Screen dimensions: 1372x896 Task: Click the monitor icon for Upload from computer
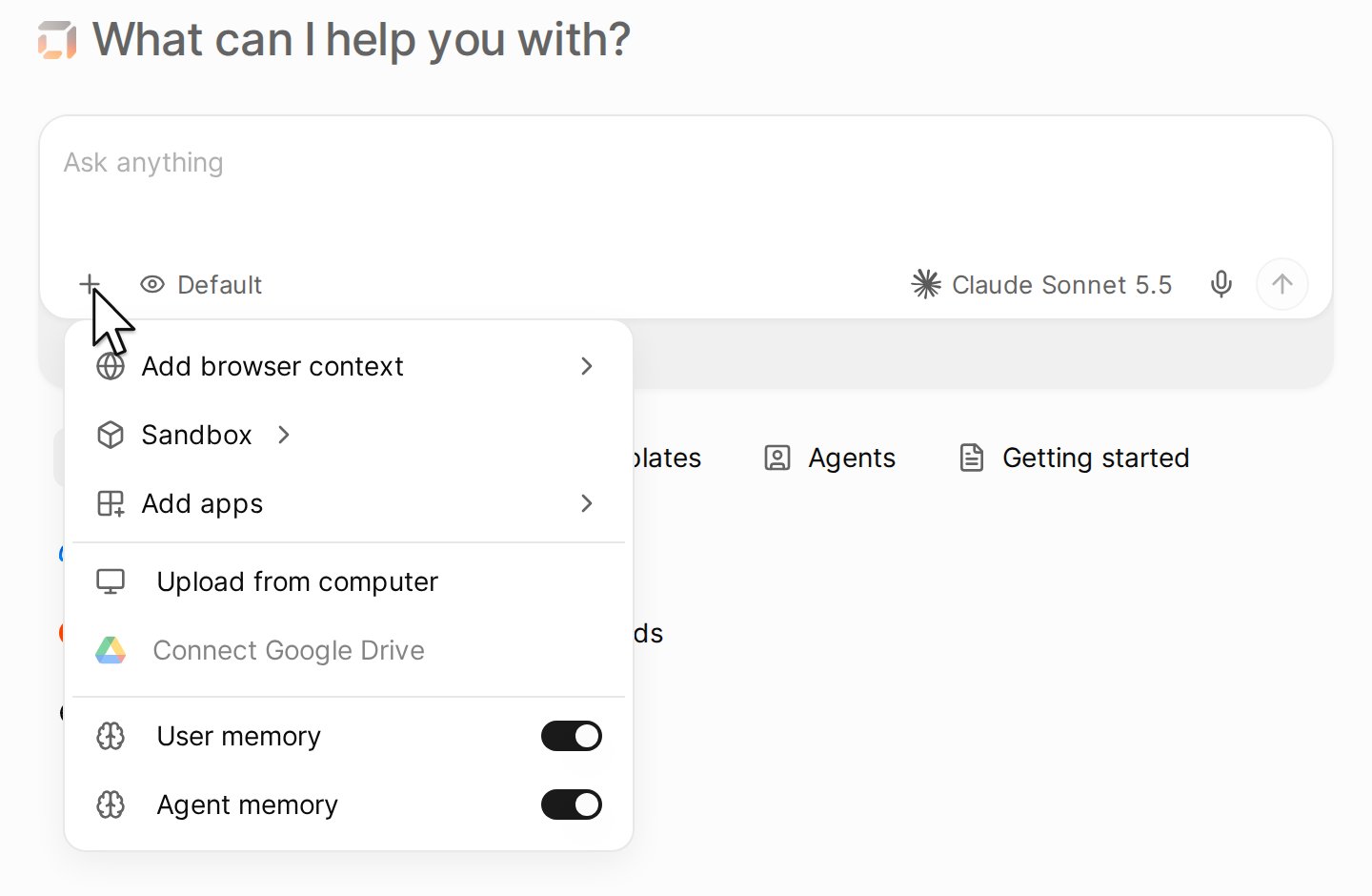click(x=111, y=581)
